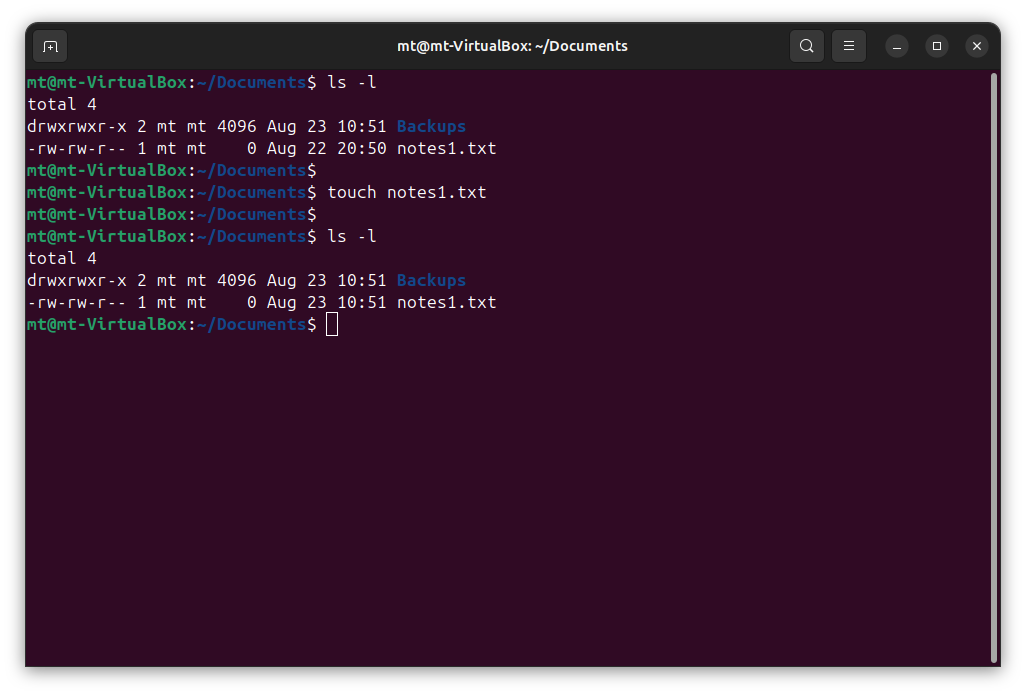Click the window title mt@mt-VirtualBox: ~/Documents
This screenshot has width=1026, height=695.
[512, 46]
